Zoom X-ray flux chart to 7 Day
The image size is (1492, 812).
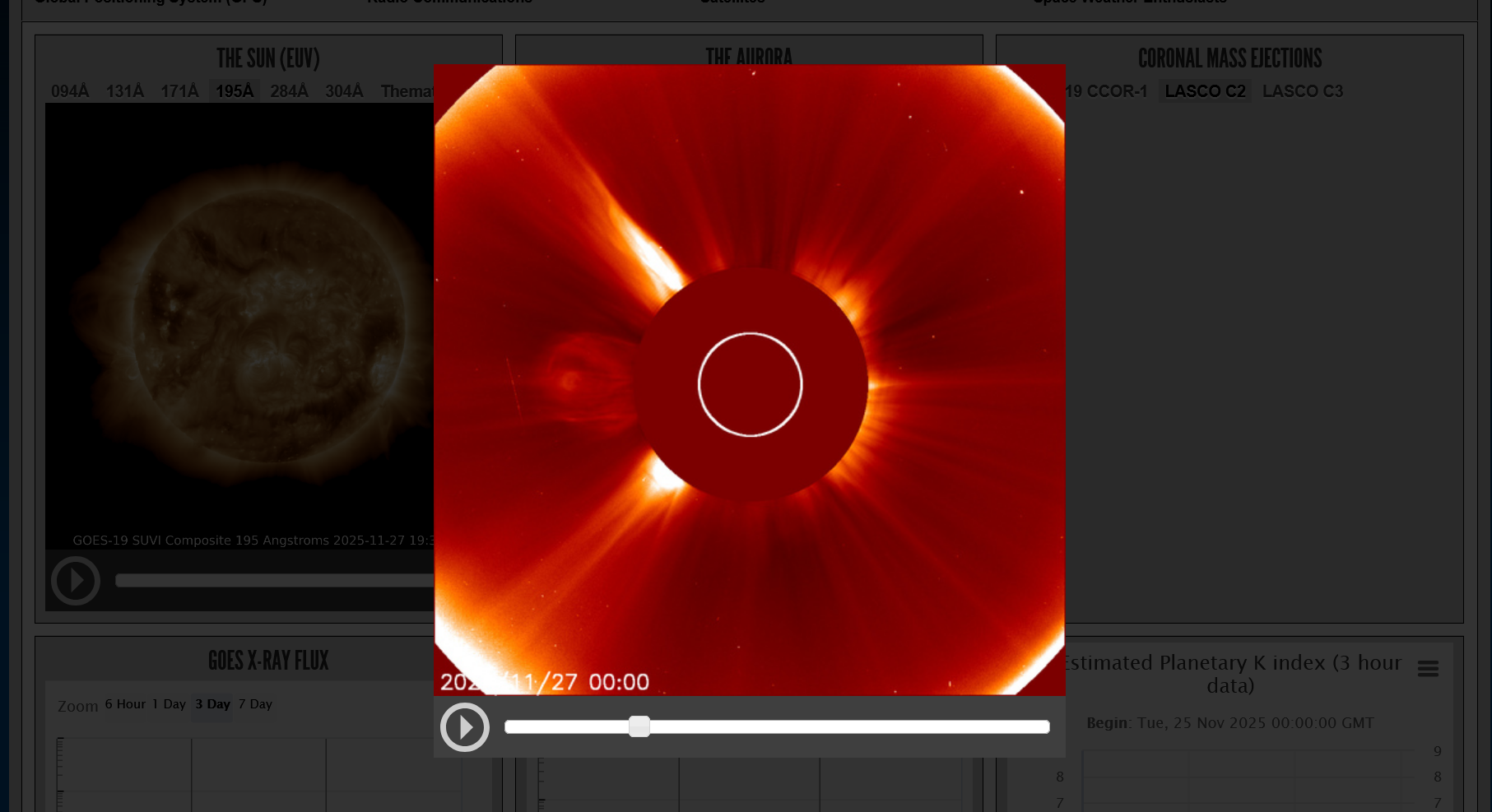tap(255, 704)
